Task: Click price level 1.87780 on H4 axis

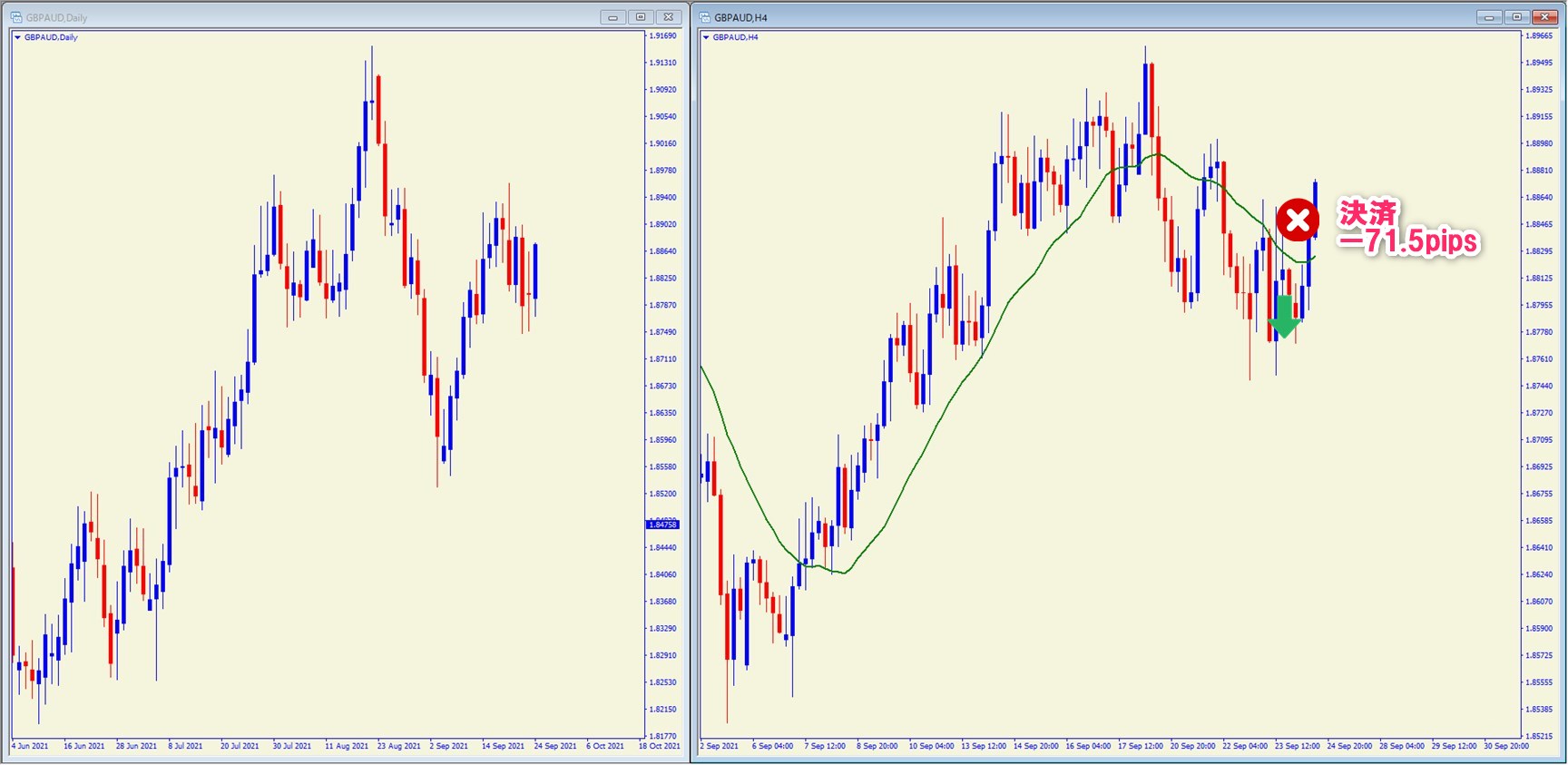Action: click(1539, 332)
